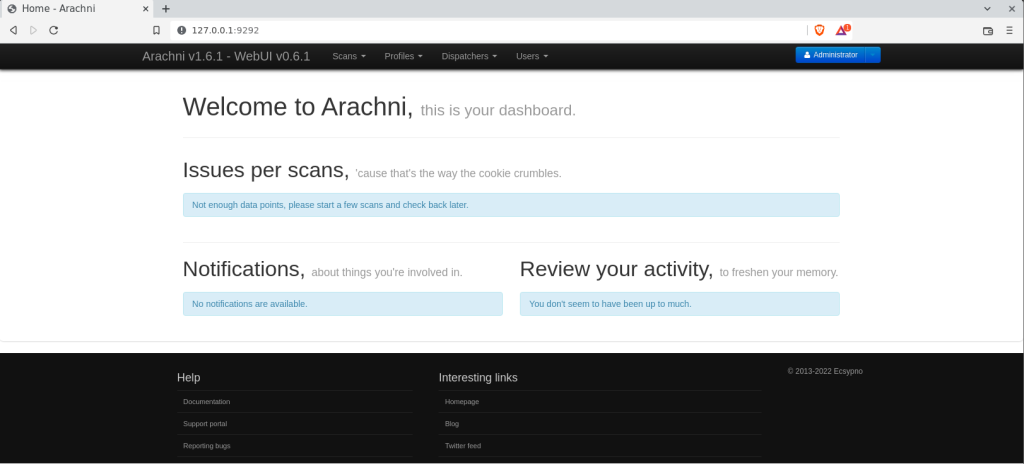Click the 'Not enough data points' notice
The width and height of the screenshot is (1024, 464).
click(511, 205)
